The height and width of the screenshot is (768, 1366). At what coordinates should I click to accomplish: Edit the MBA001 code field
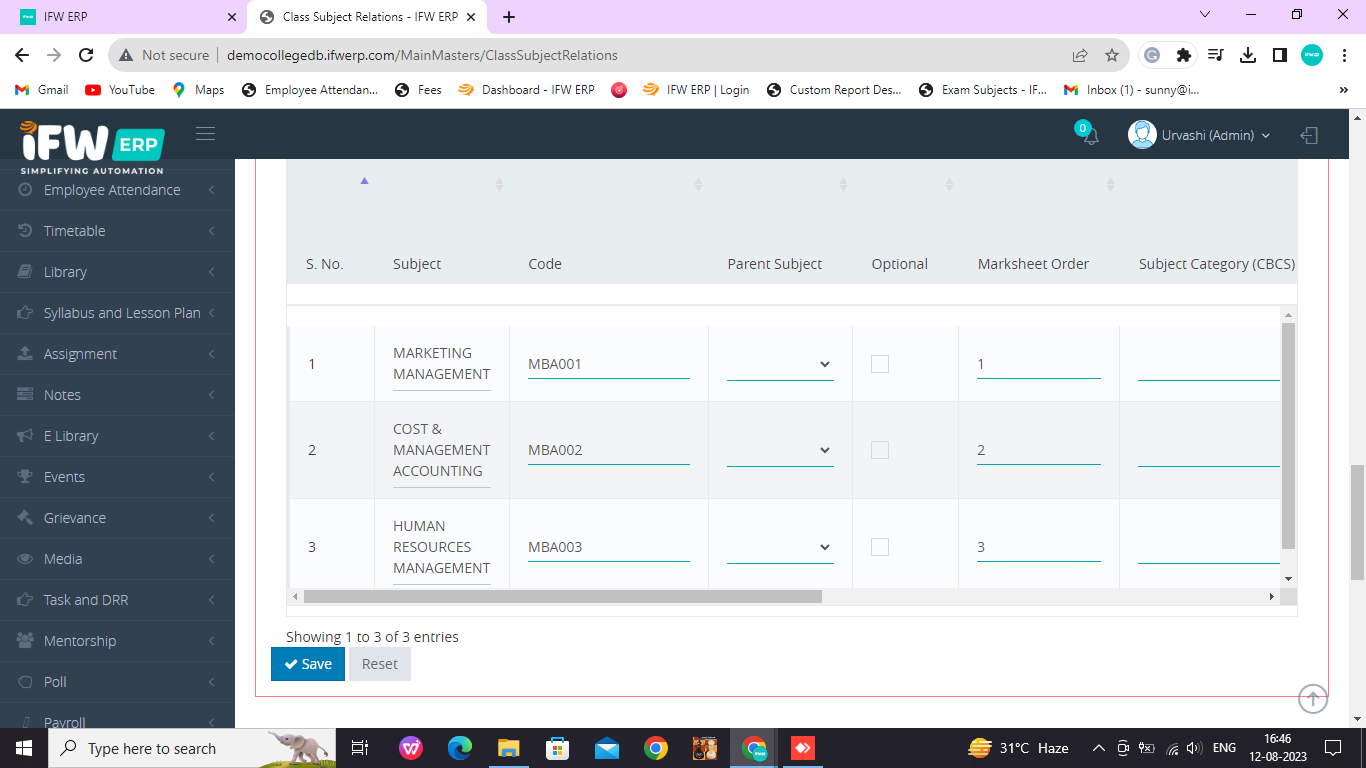pyautogui.click(x=609, y=364)
